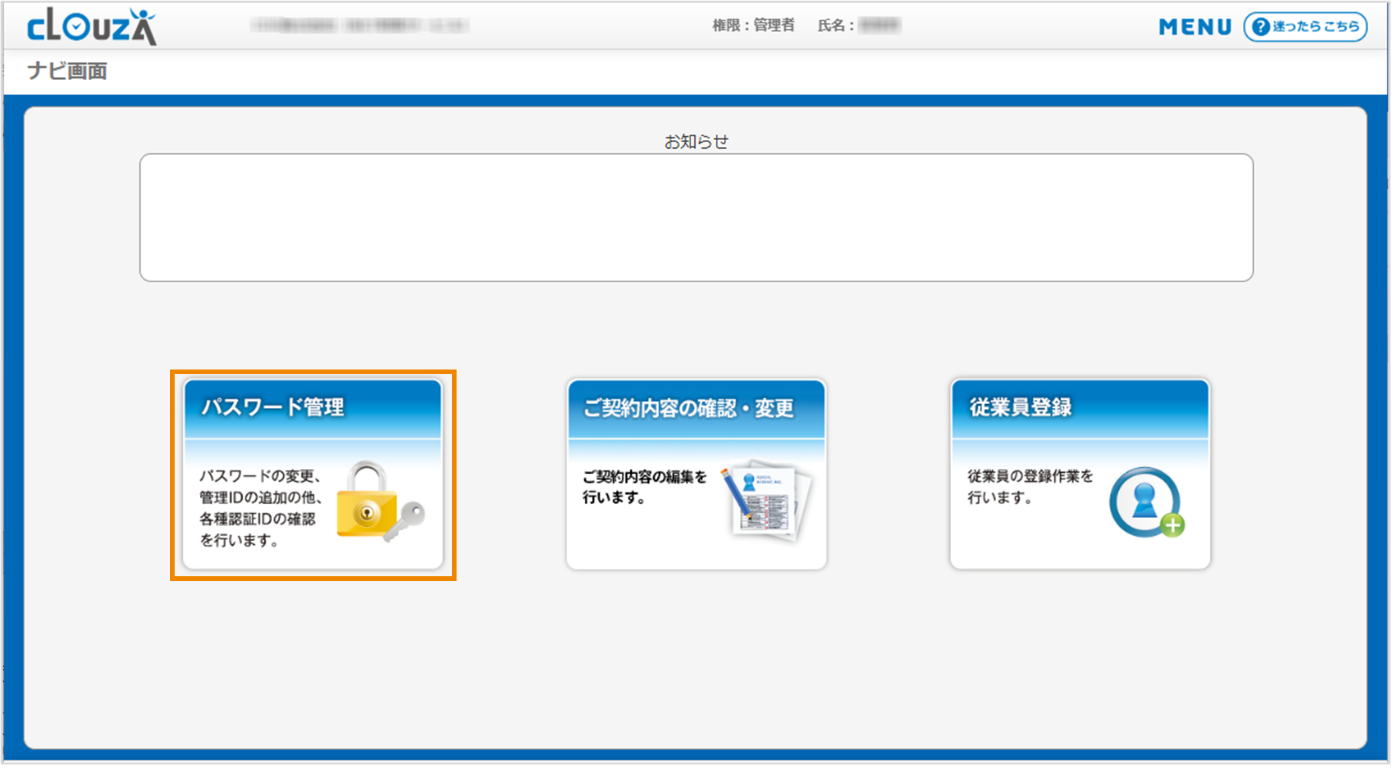Click the 権限：管理者 label in the header
1397x771 pixels.
(x=753, y=26)
